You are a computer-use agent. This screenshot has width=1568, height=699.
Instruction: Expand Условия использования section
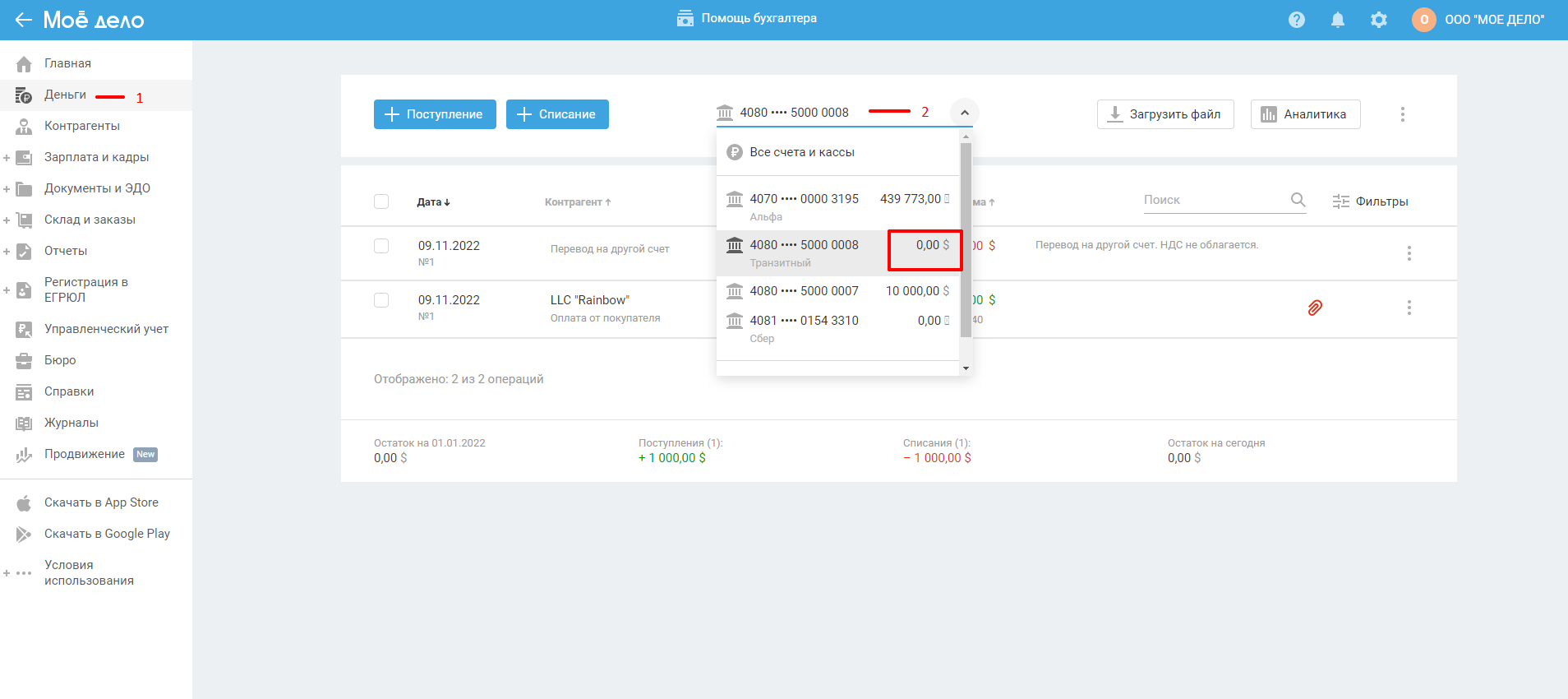click(7, 573)
